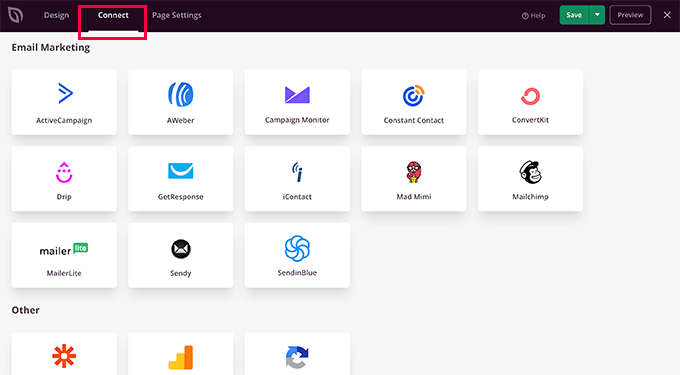Connect to Constant Contact
The width and height of the screenshot is (680, 375).
414,102
